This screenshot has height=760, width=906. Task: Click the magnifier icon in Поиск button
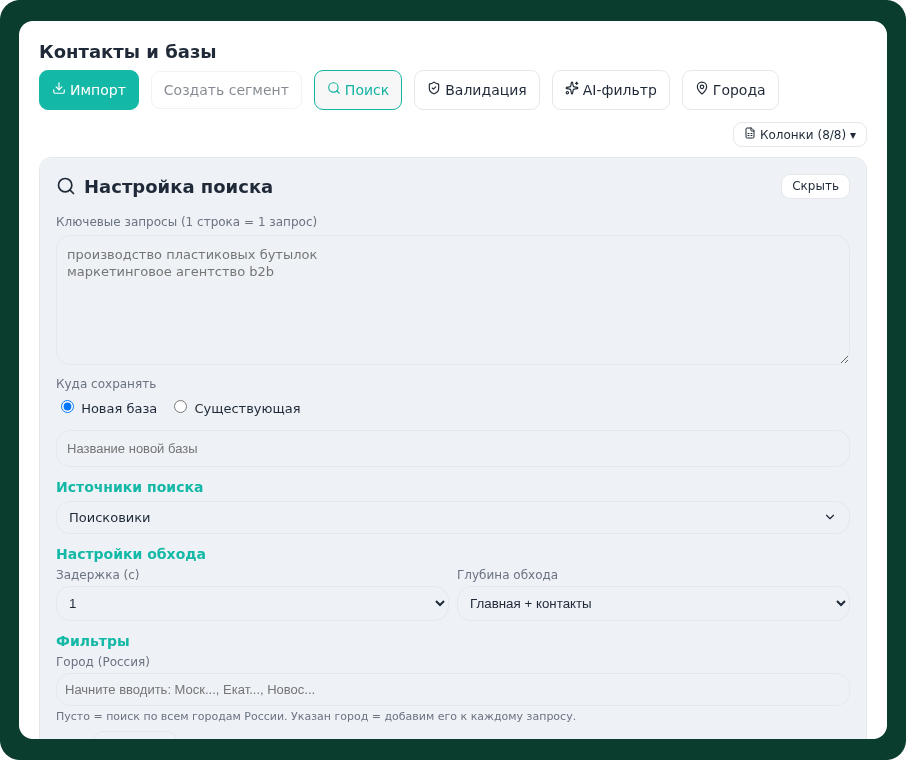coord(334,88)
